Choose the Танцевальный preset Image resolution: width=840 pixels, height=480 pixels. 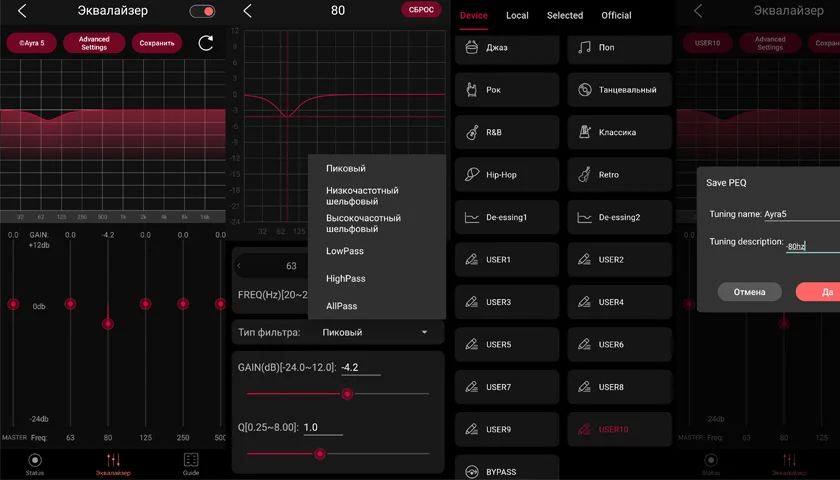pyautogui.click(x=619, y=90)
